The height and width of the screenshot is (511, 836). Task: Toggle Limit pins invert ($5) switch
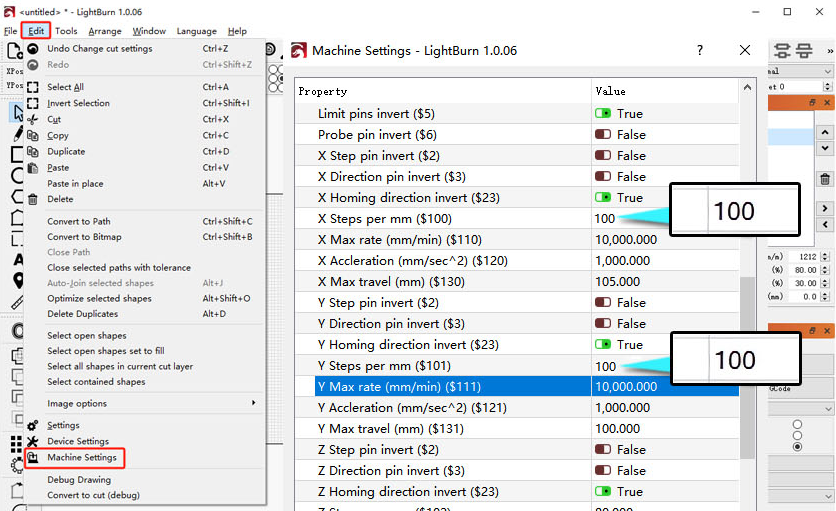click(603, 114)
